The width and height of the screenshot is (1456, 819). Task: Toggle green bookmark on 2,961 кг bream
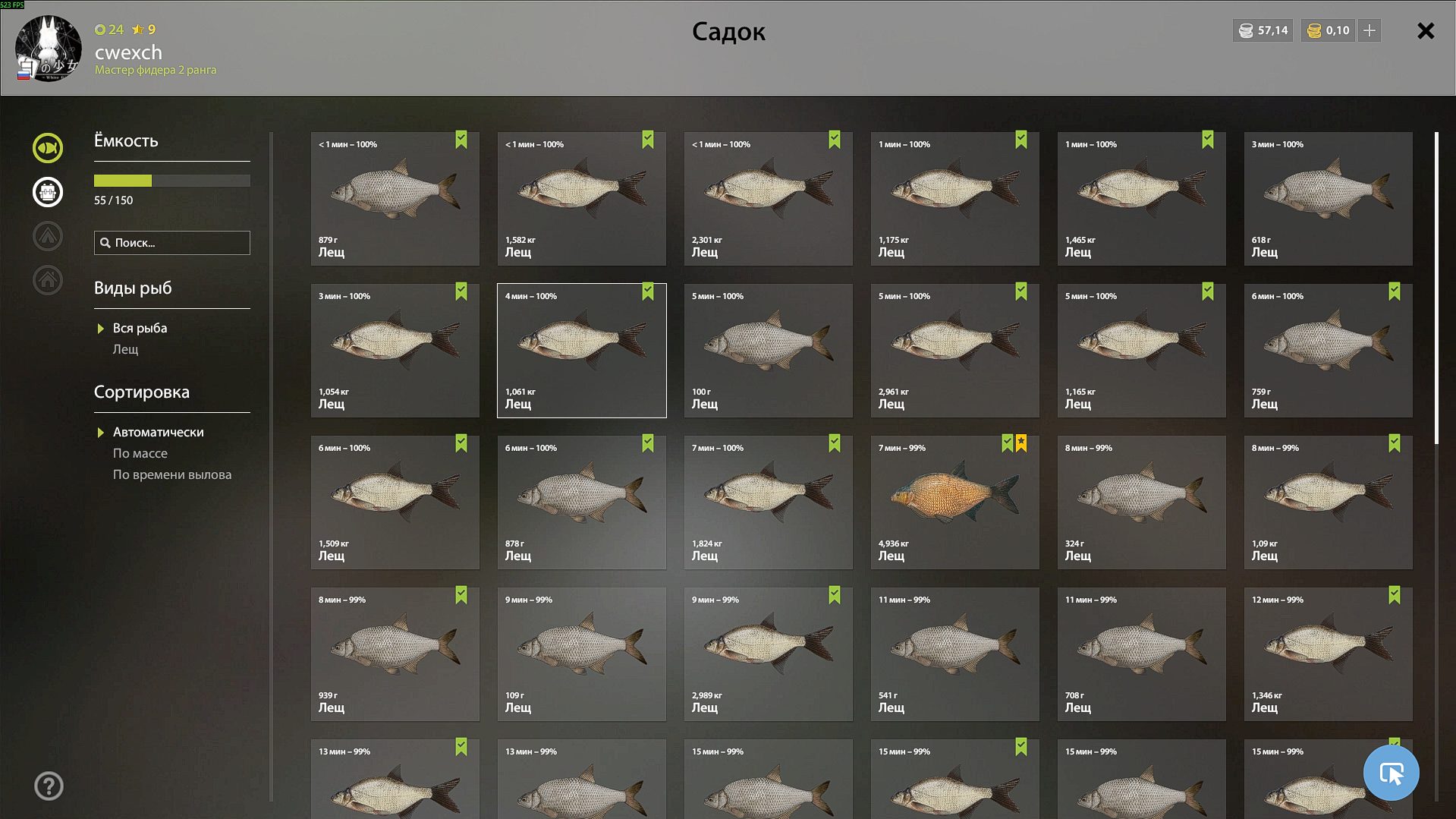[x=1021, y=291]
